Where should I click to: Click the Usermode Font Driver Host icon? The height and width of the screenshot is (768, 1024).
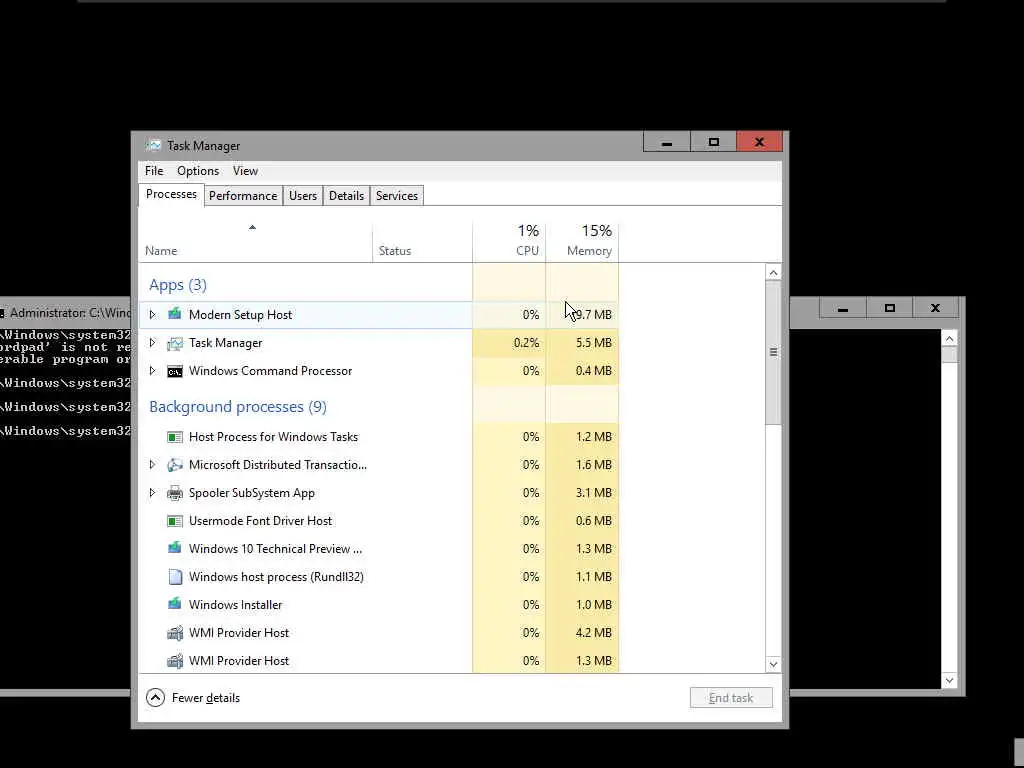174,521
